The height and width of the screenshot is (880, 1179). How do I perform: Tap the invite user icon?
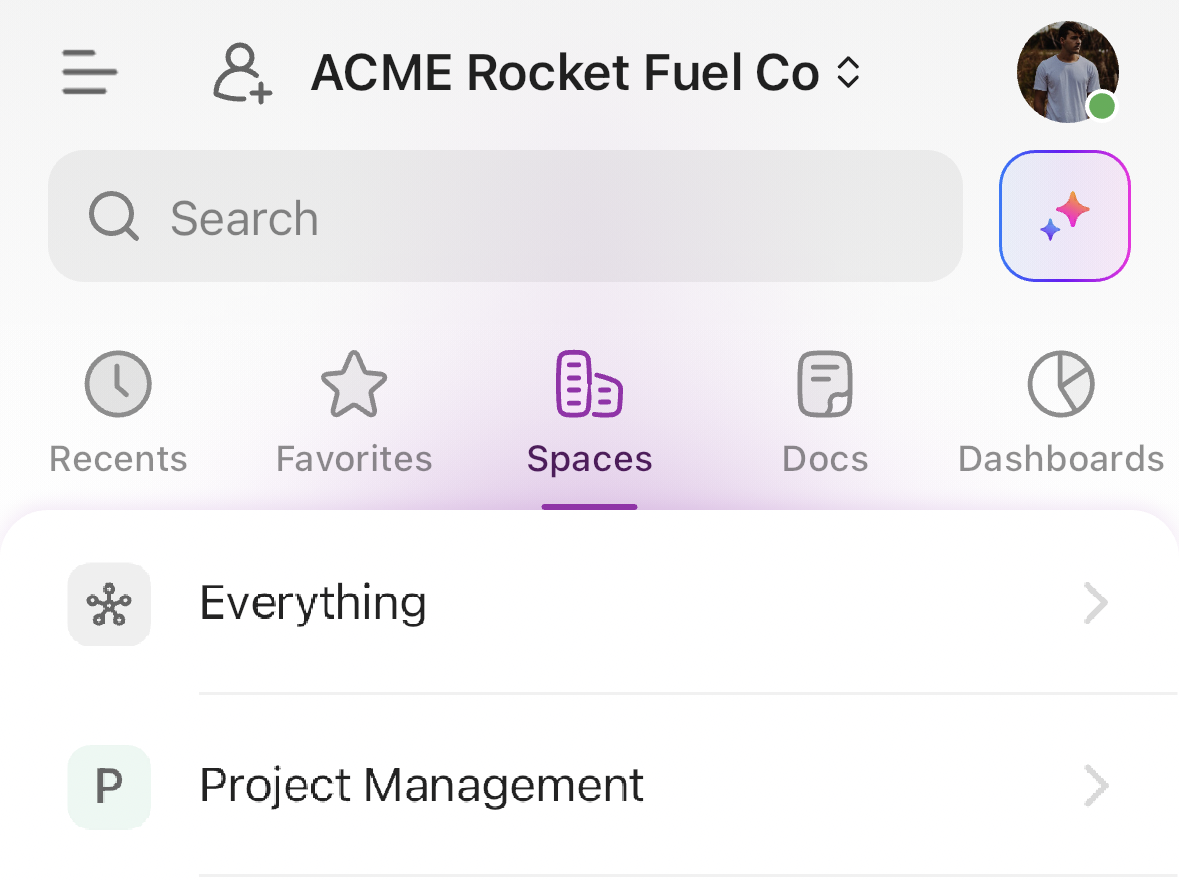tap(240, 72)
